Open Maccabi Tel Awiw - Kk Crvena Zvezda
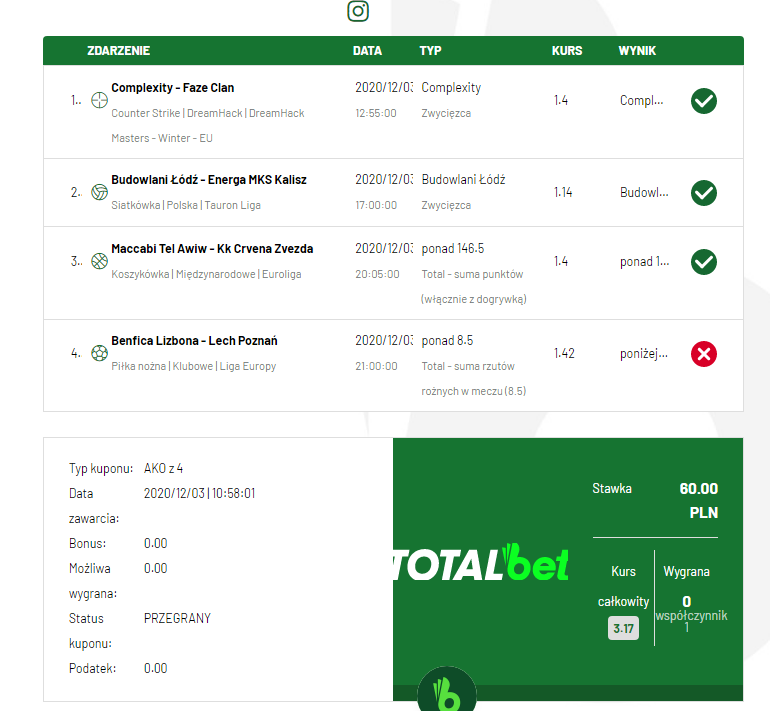 (x=212, y=249)
